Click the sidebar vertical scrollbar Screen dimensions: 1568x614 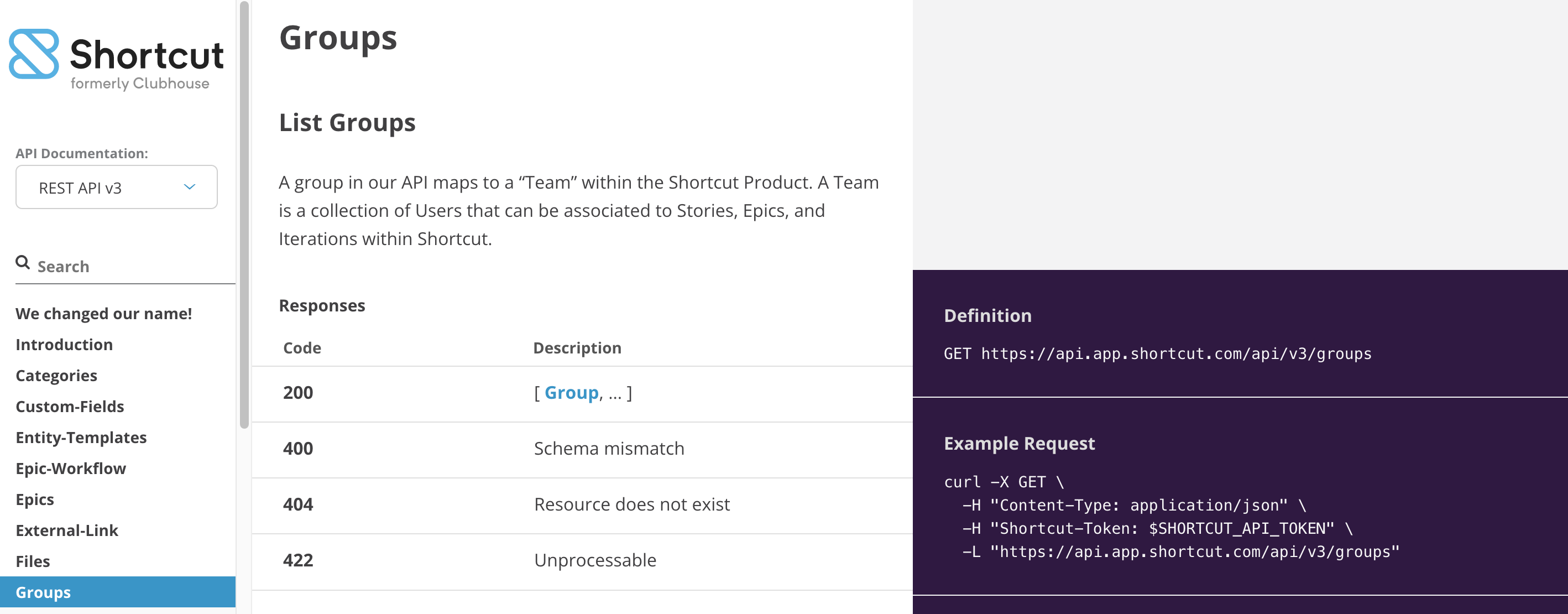point(244,213)
